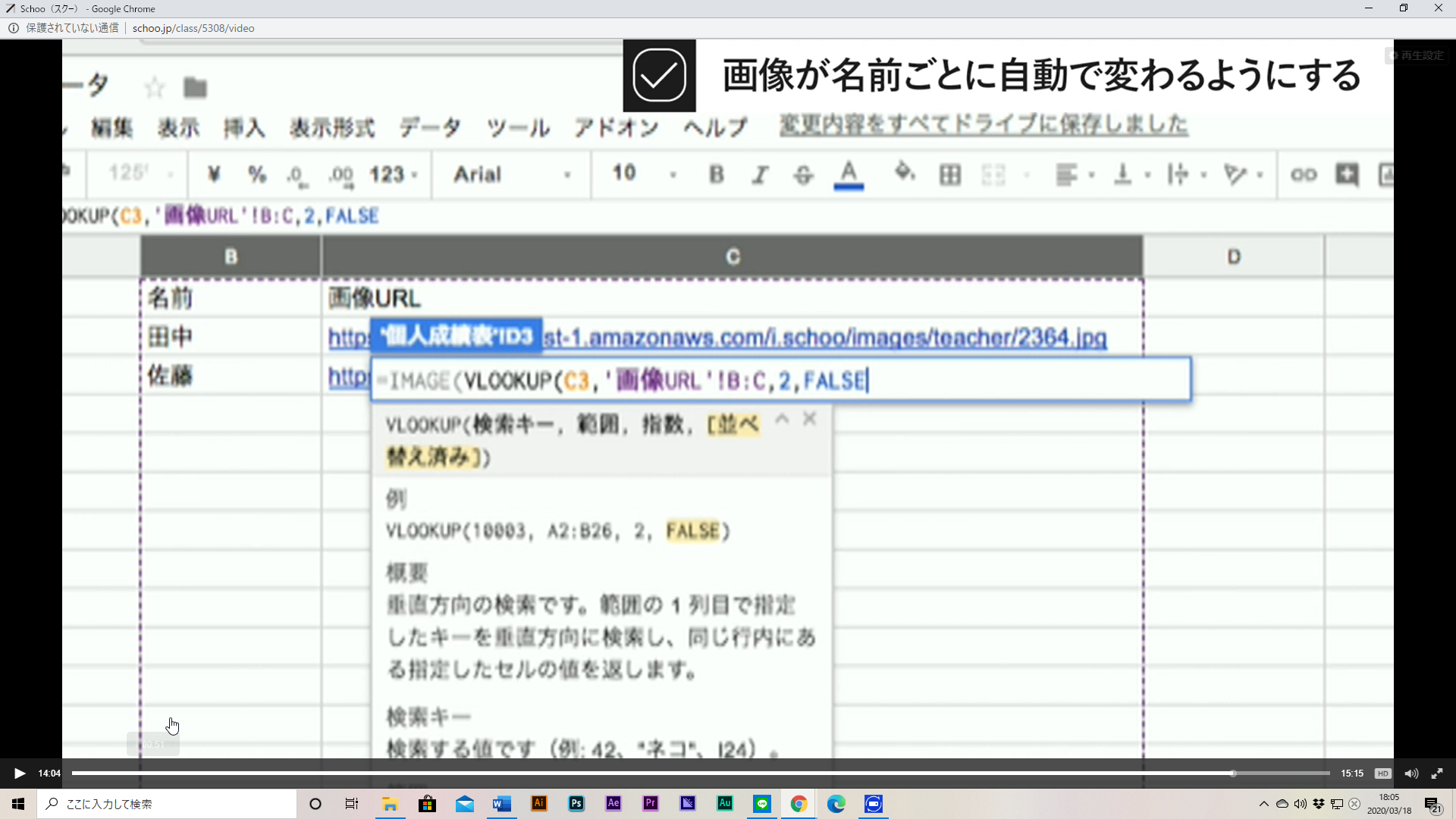
Task: Open Illustrator from taskbar
Action: 539,804
